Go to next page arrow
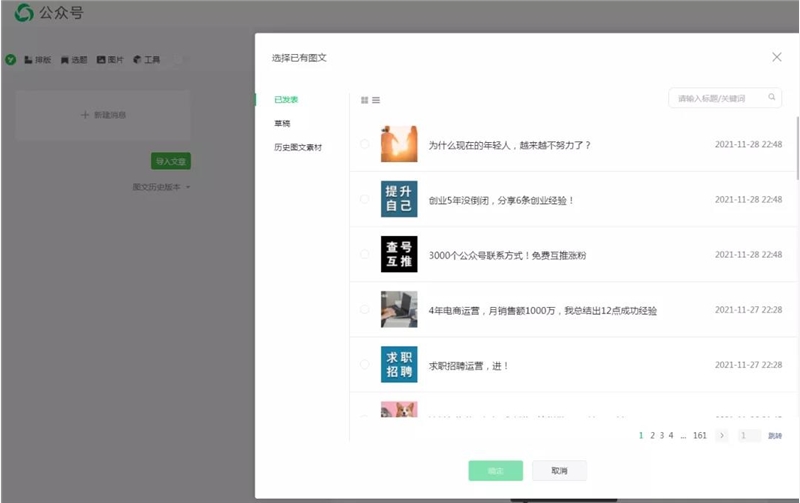Screen dimensions: 800x503 tap(721, 435)
